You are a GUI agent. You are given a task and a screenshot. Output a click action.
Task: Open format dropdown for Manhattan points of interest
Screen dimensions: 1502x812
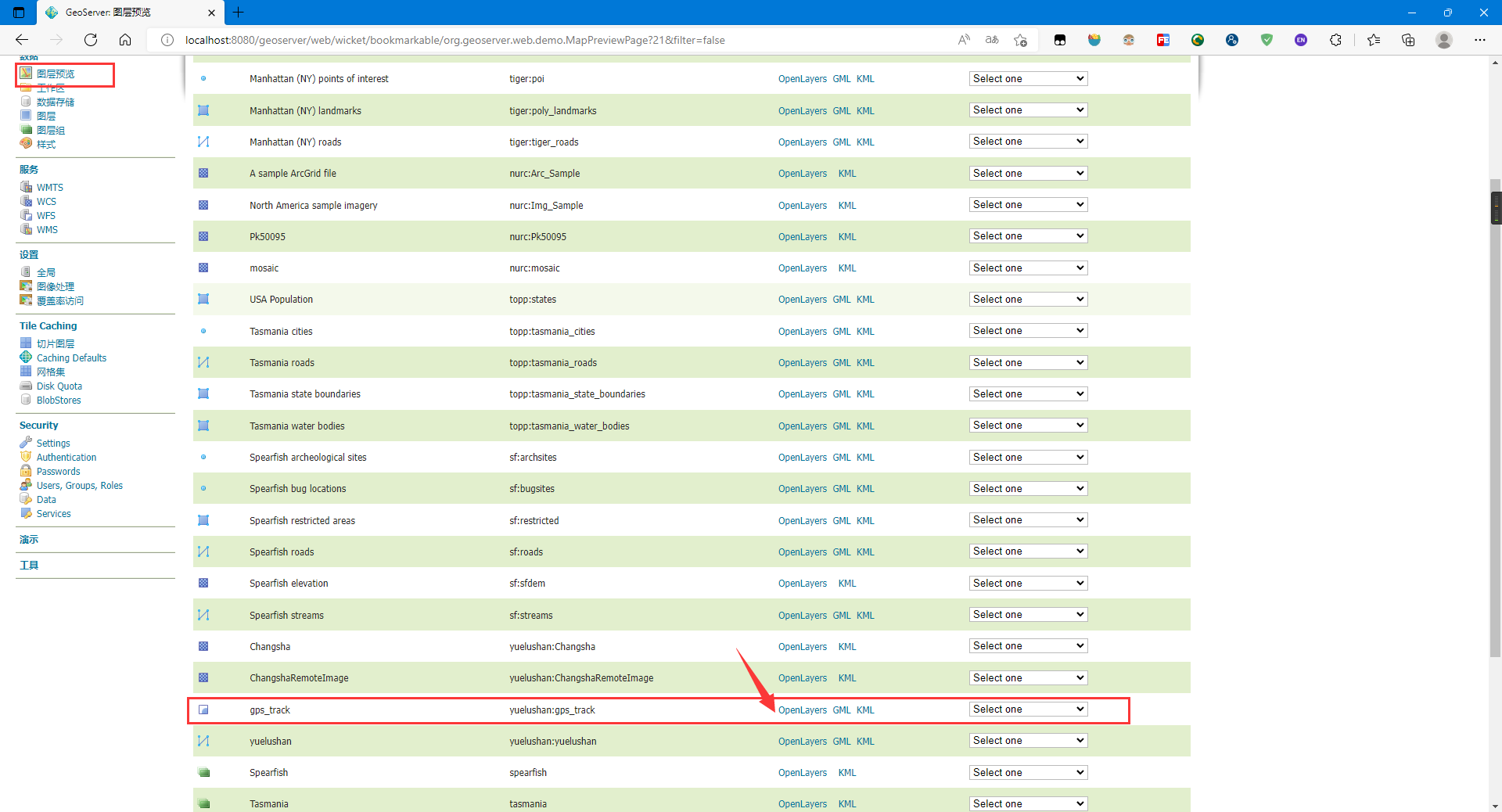[x=1028, y=78]
